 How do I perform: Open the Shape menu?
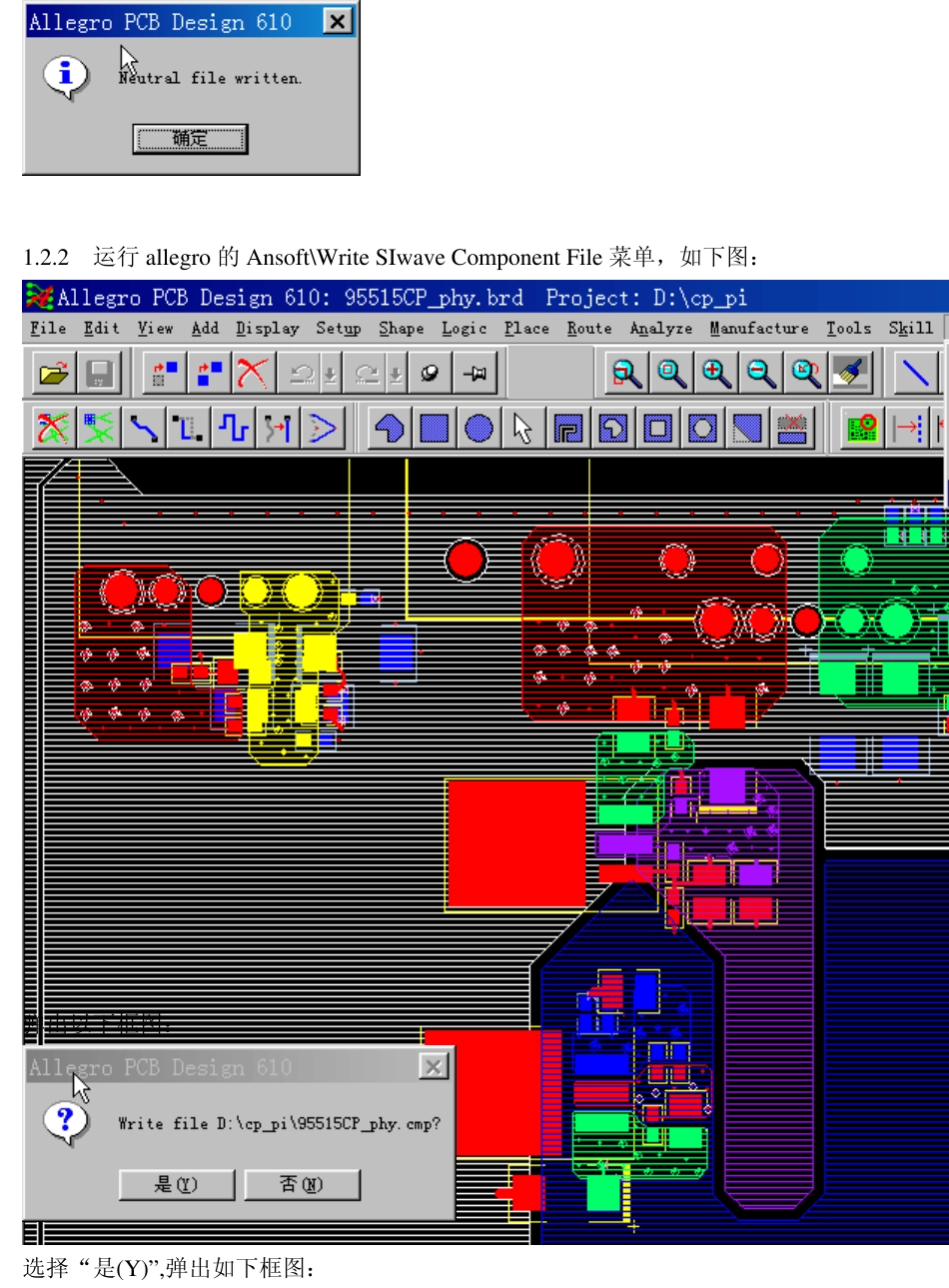pos(402,329)
